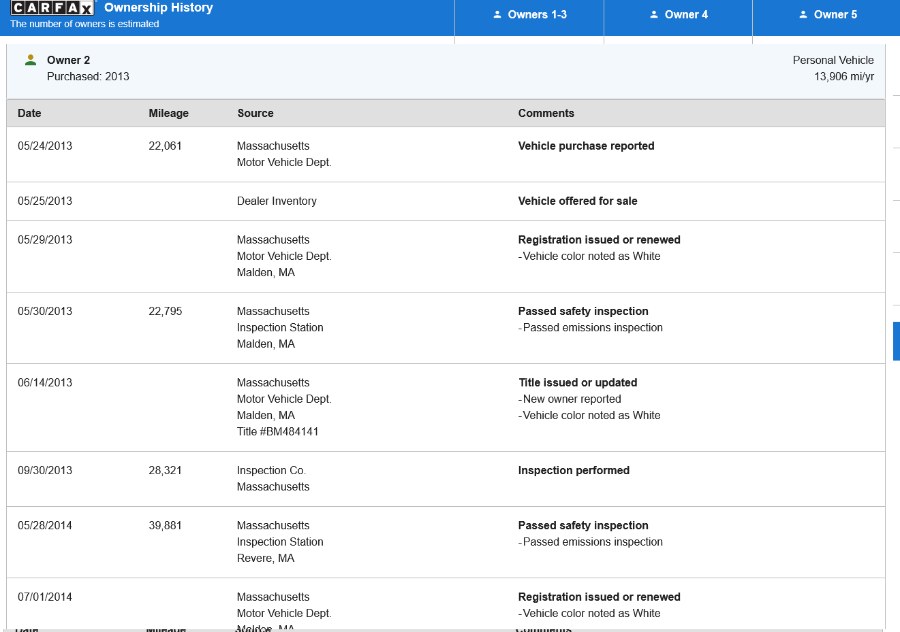
Task: Click 'Purchased: 2013' text
Action: 88,76
